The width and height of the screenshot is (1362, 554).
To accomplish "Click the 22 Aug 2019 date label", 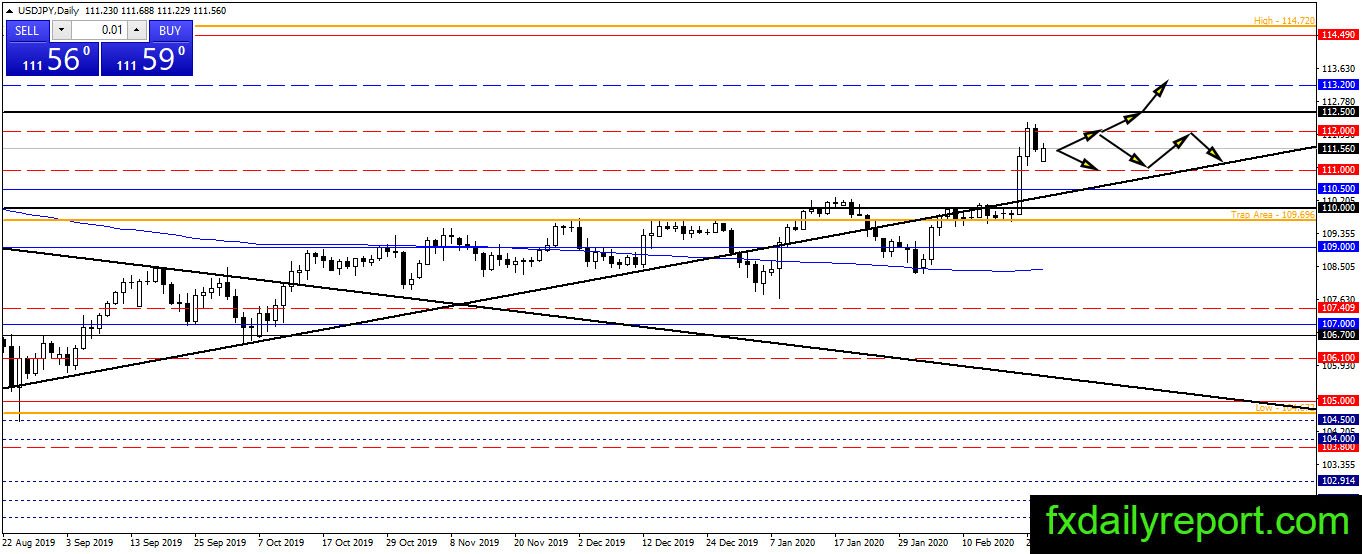I will click(29, 544).
